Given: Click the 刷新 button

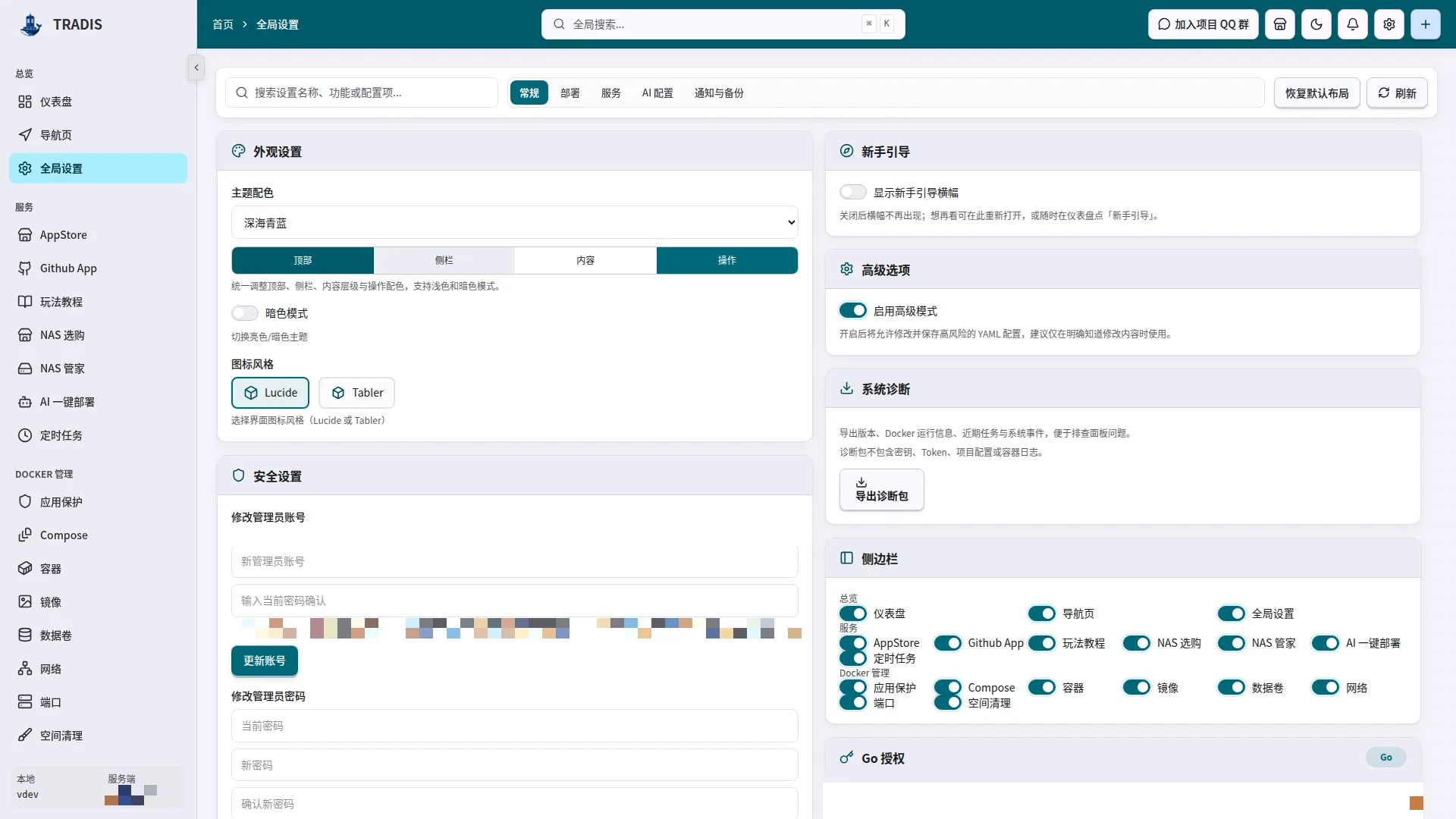Looking at the screenshot, I should (1397, 93).
